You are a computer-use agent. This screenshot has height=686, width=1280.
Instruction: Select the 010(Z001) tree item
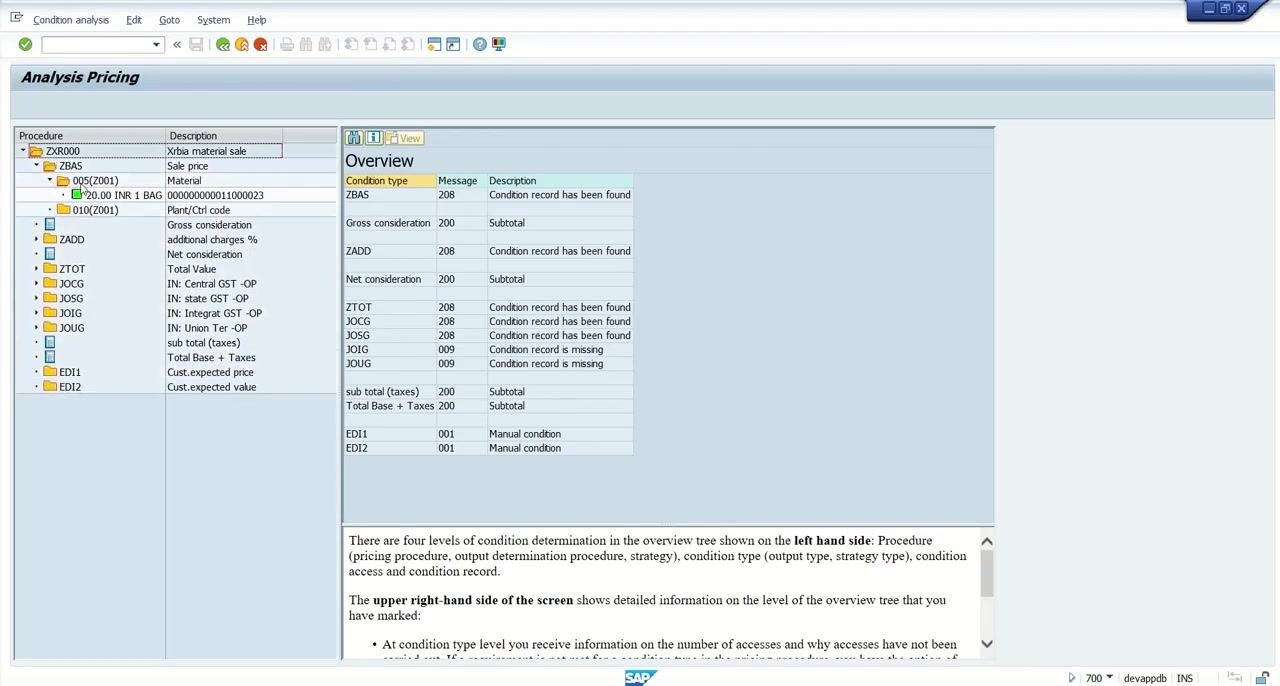click(95, 210)
